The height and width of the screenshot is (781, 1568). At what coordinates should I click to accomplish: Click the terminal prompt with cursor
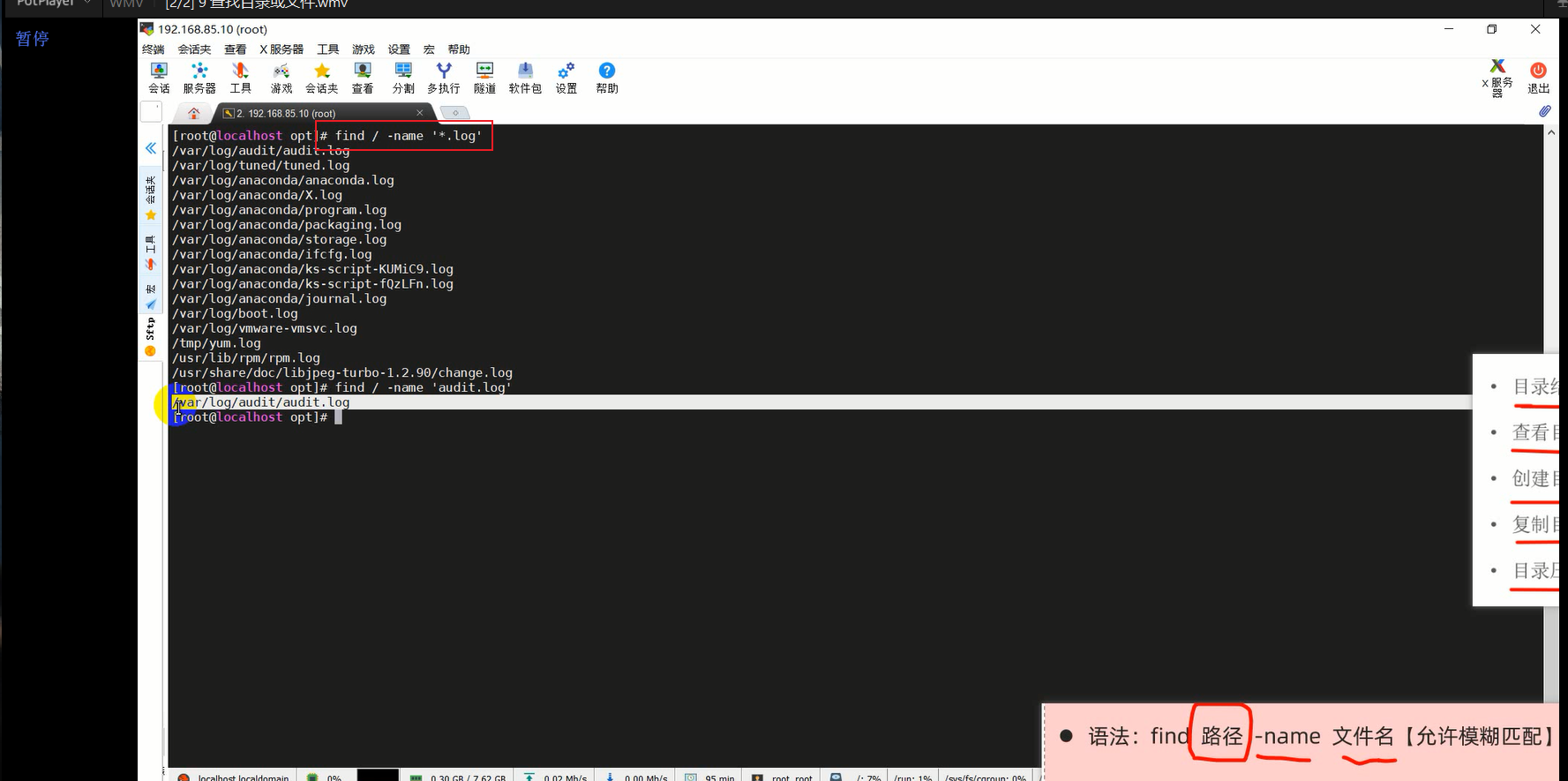tap(257, 417)
